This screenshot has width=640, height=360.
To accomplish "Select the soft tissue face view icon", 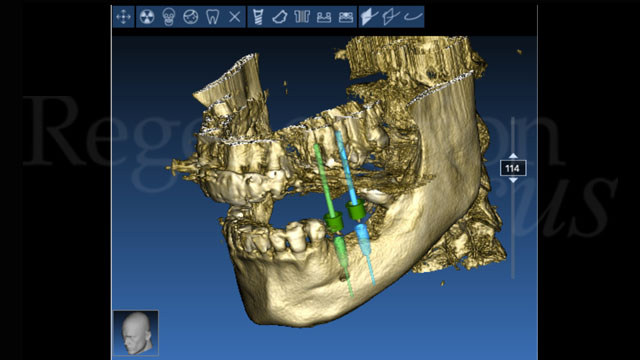I will (191, 17).
